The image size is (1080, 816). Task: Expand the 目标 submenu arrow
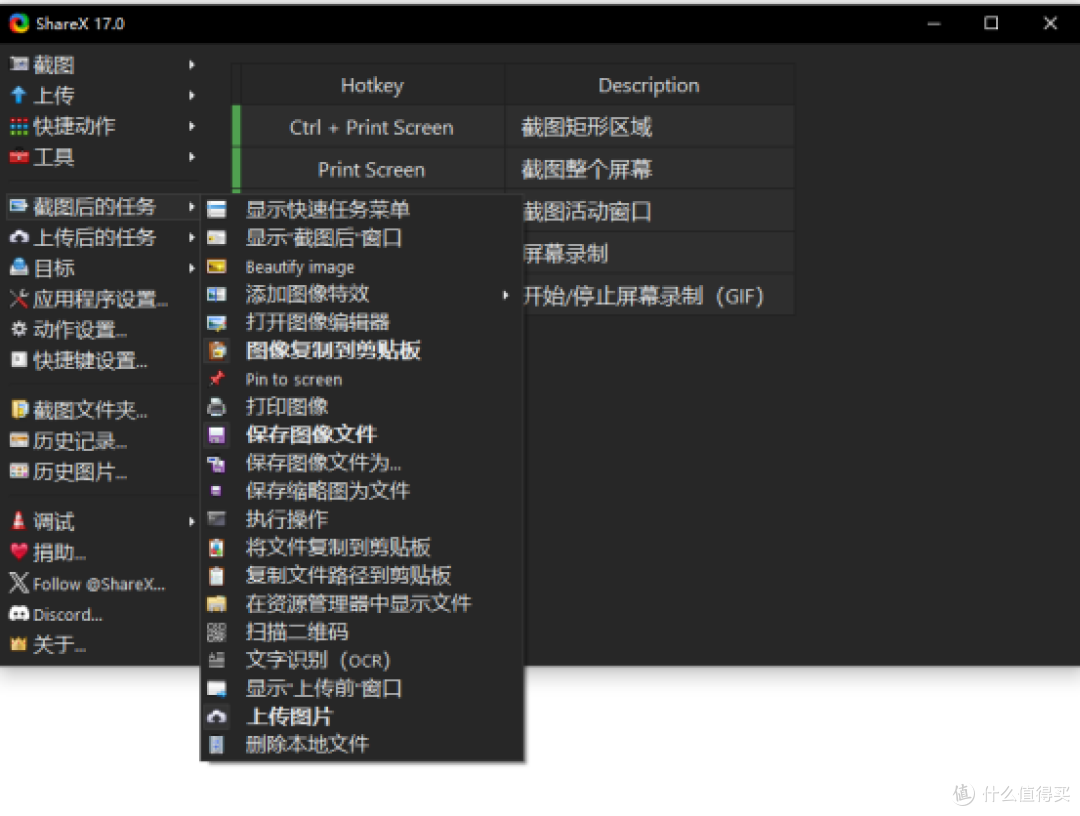pyautogui.click(x=192, y=268)
